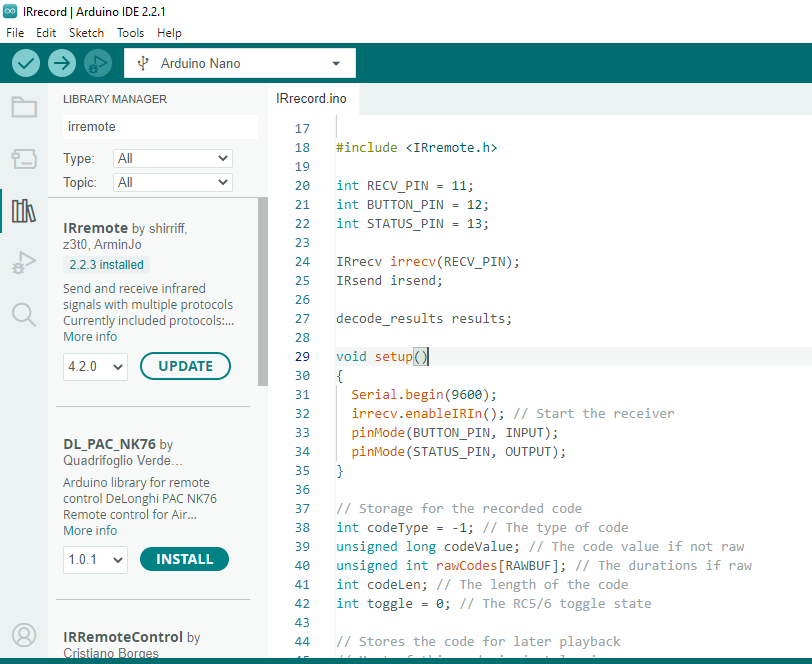The width and height of the screenshot is (812, 664).
Task: Click line number 18 in the gutter
Action: click(302, 148)
